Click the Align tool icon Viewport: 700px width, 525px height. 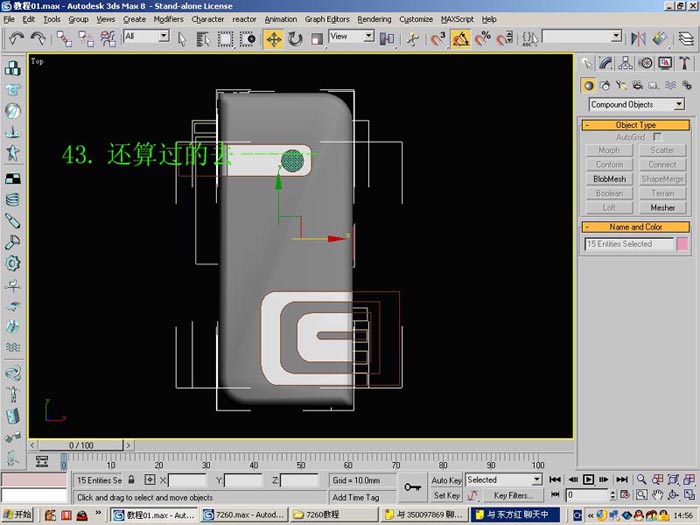(660, 39)
